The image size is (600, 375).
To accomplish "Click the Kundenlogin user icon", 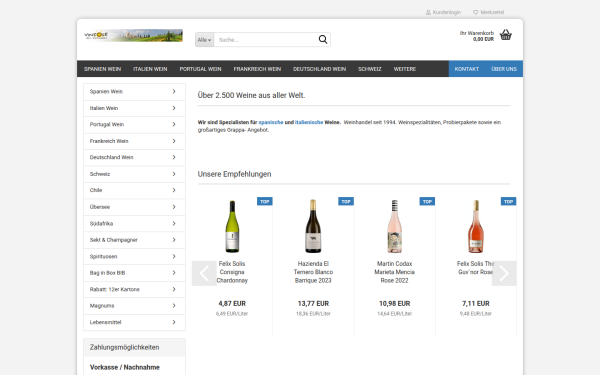I will 428,12.
